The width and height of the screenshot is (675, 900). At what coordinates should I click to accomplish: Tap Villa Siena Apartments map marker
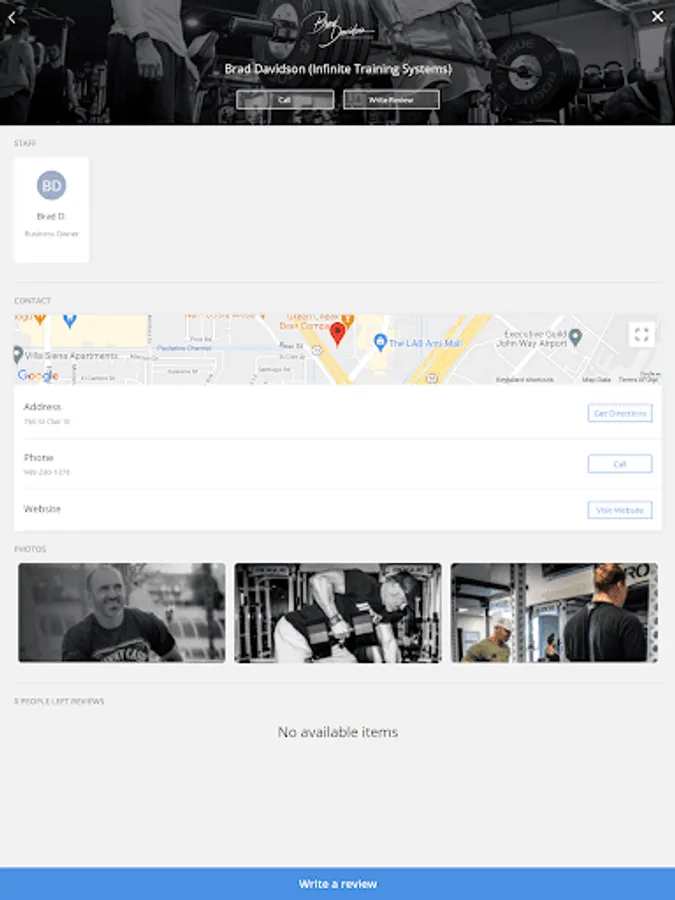18,354
